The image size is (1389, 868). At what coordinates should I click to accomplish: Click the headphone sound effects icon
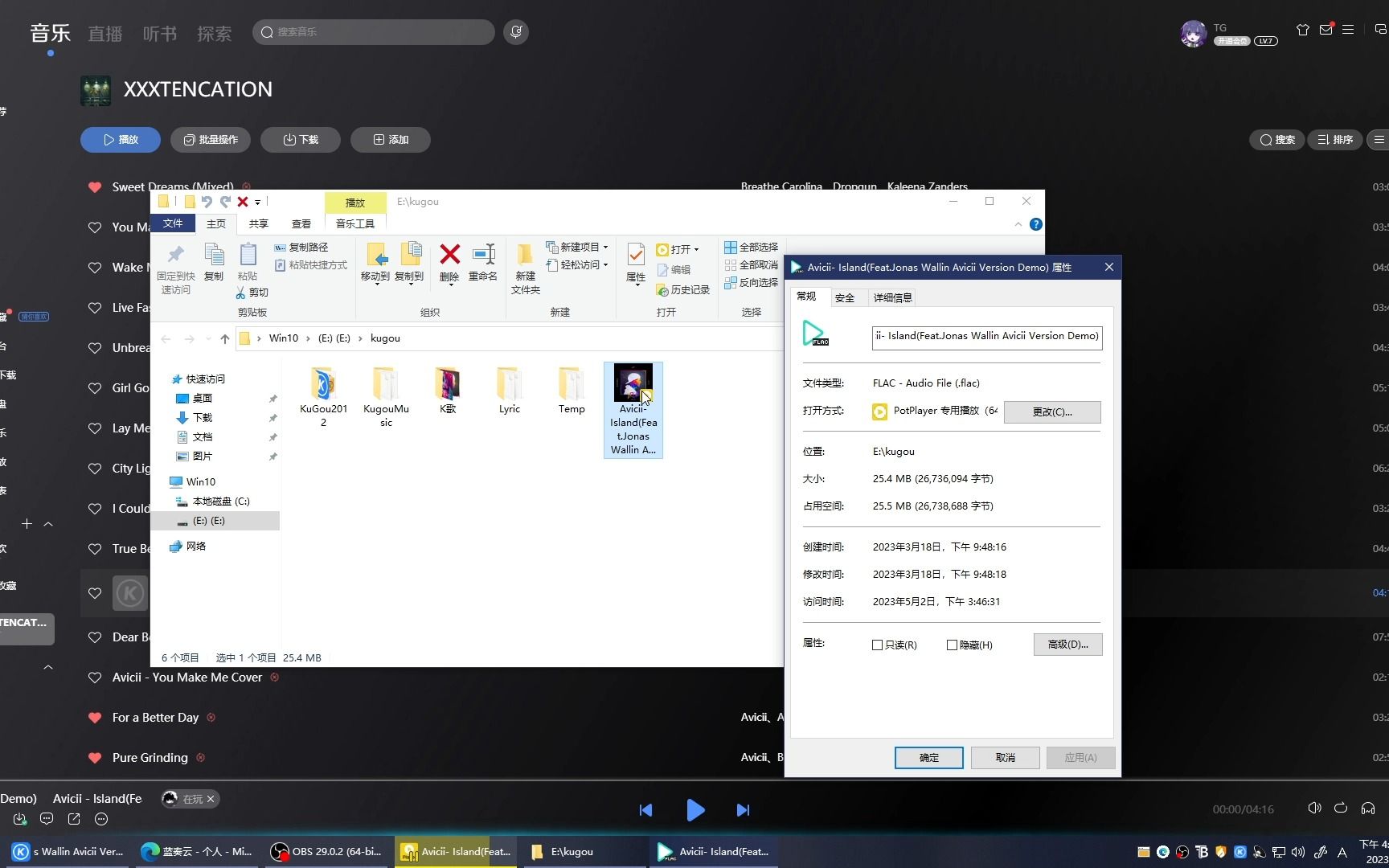click(1368, 809)
